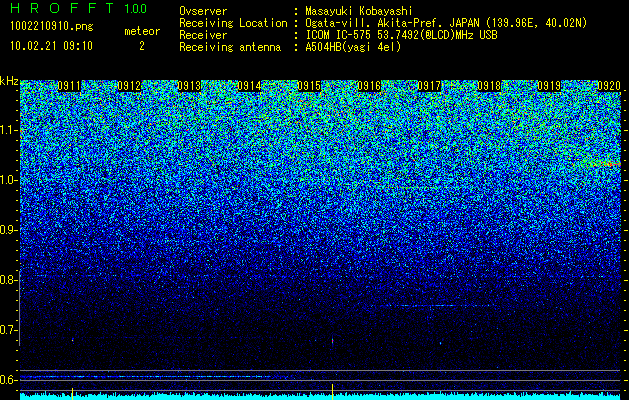Screen dimensions: 629x400
Task: Click the 0.8 frequency axis label
Action: (7, 280)
